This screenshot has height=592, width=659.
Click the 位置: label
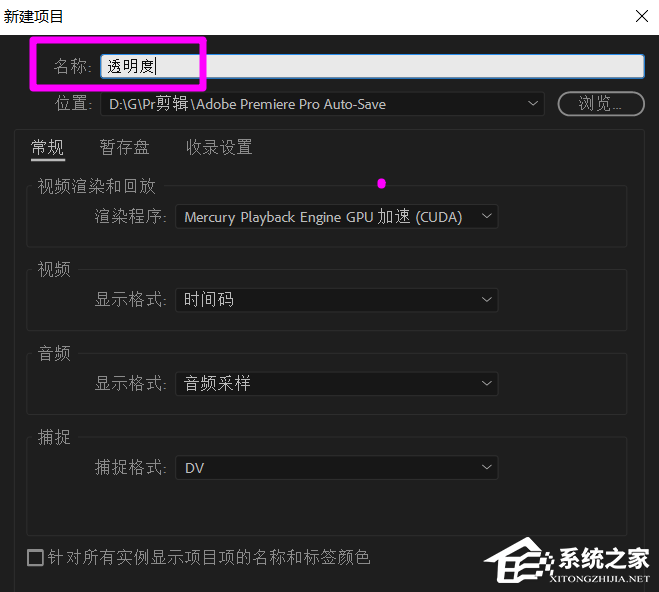(x=74, y=103)
